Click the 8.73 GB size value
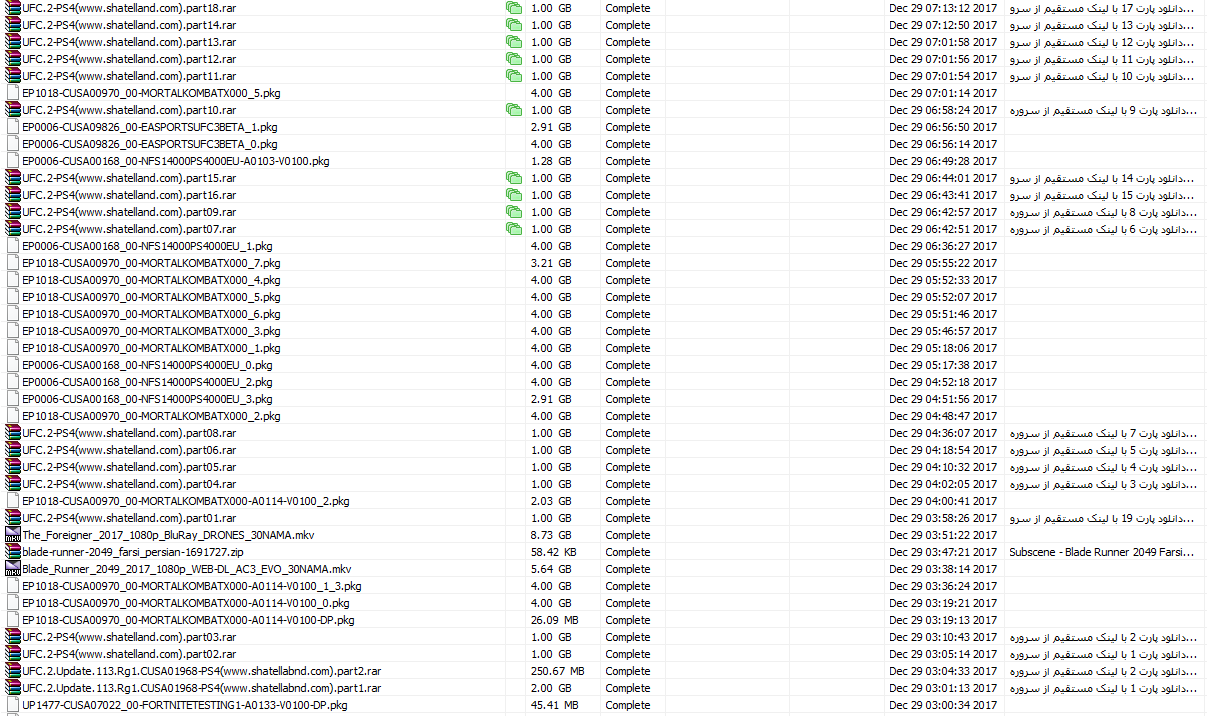 551,535
